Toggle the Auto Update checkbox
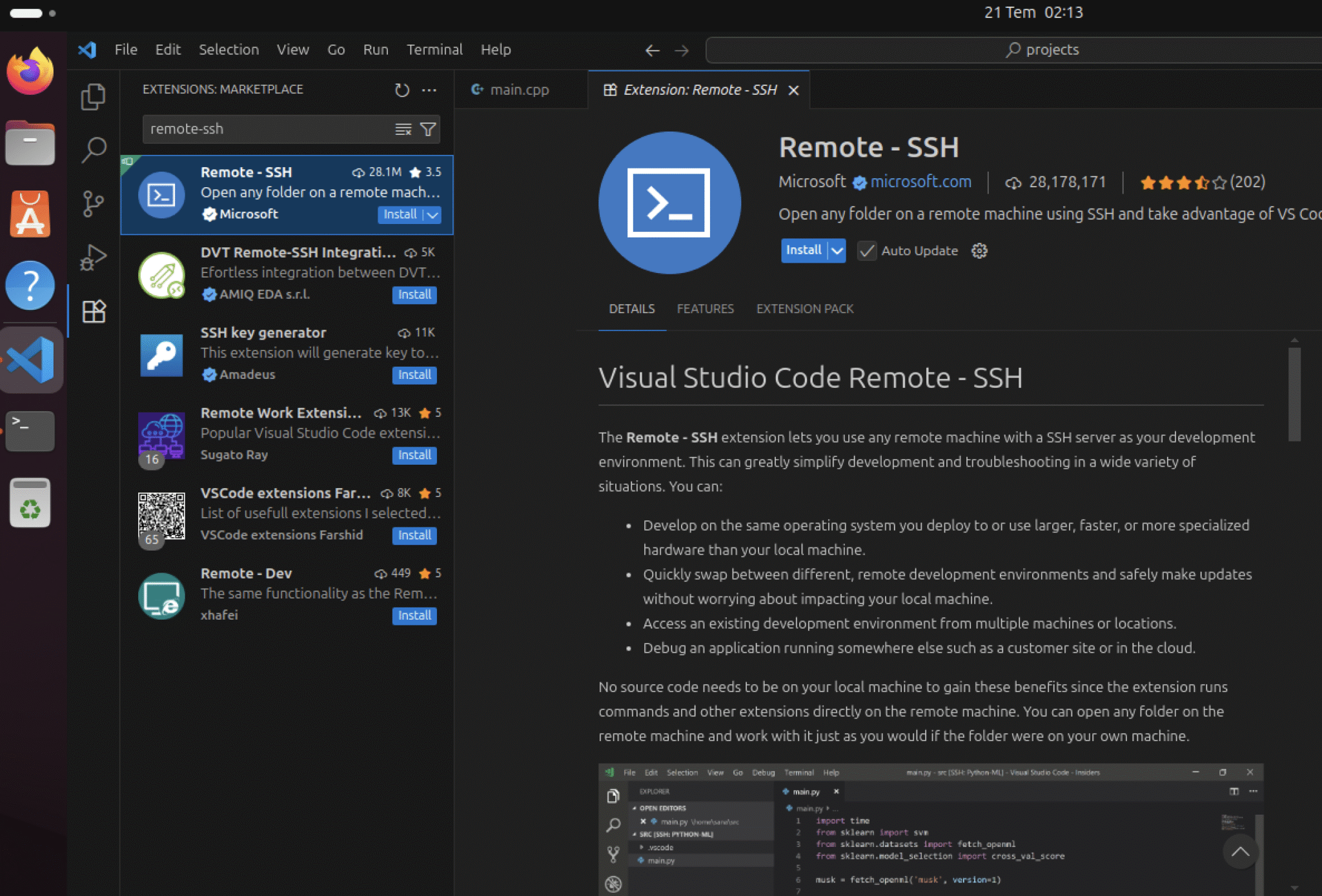The image size is (1322, 896). (868, 251)
